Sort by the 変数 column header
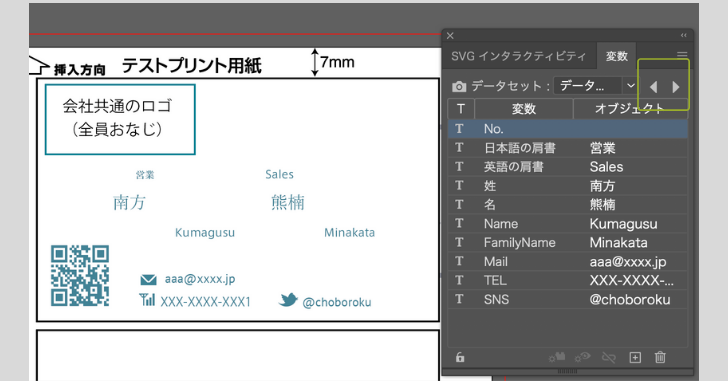This screenshot has height=381, width=728. click(524, 109)
